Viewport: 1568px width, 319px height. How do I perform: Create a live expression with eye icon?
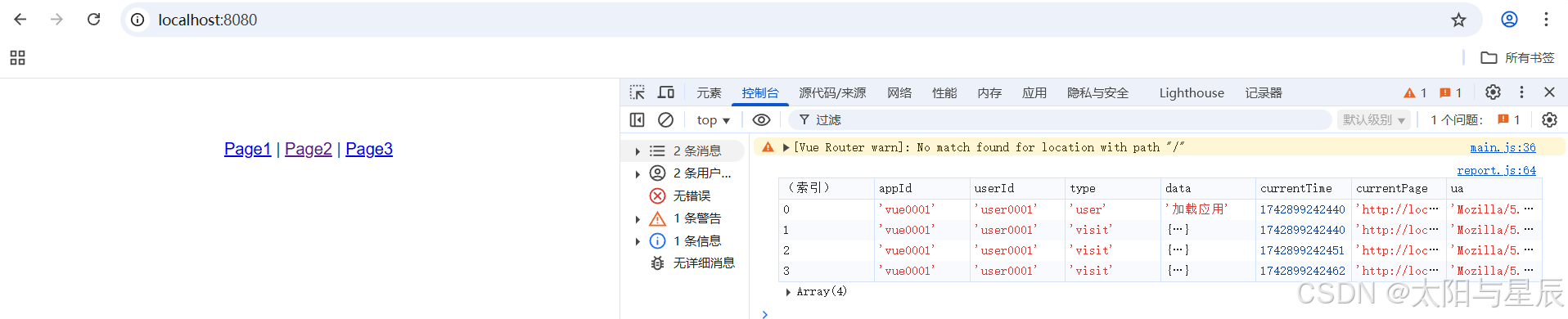(x=761, y=119)
